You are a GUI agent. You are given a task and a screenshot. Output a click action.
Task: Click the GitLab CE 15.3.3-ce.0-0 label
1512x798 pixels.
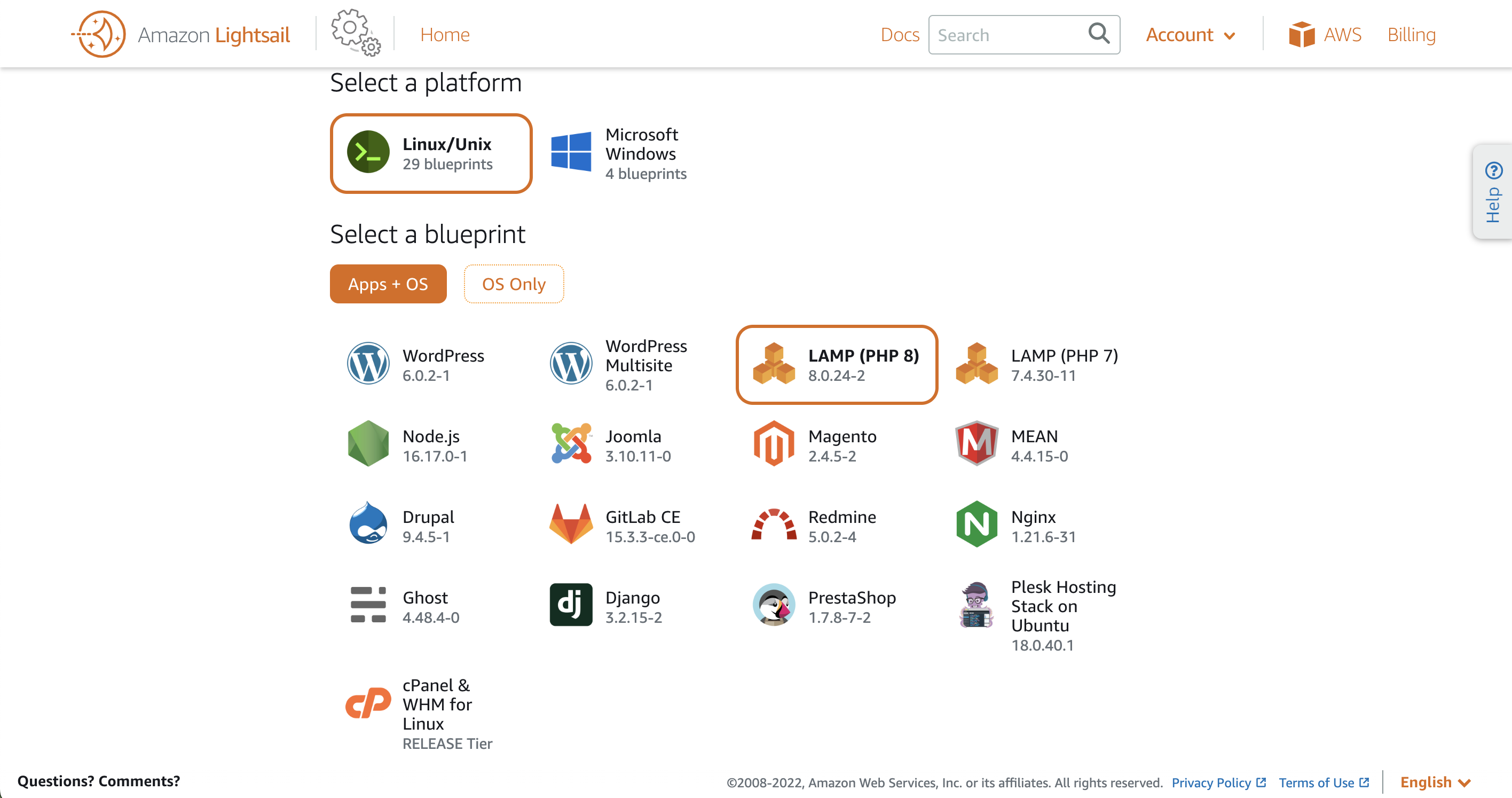(650, 526)
